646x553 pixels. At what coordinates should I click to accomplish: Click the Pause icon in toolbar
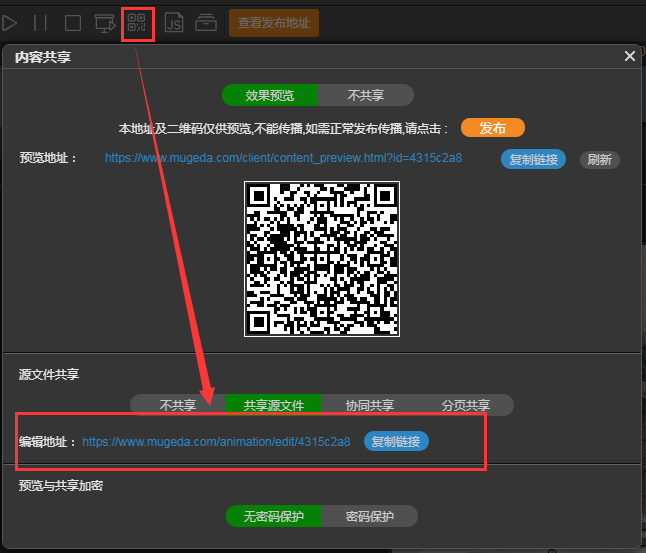click(40, 23)
